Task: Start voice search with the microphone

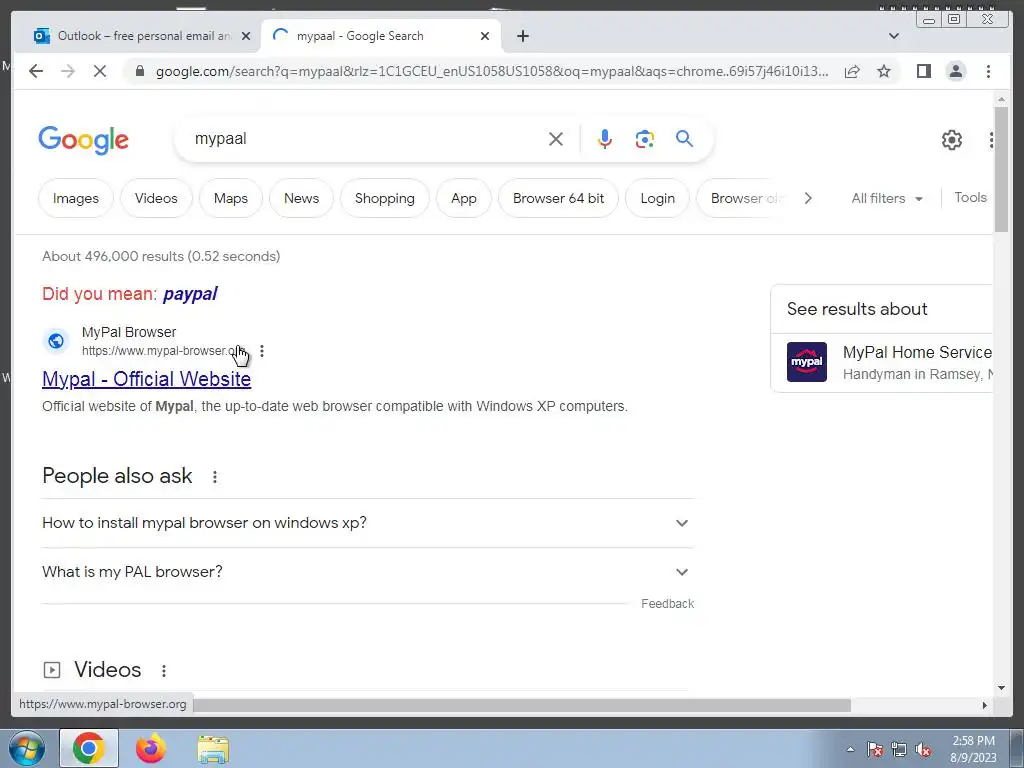Action: [x=605, y=139]
